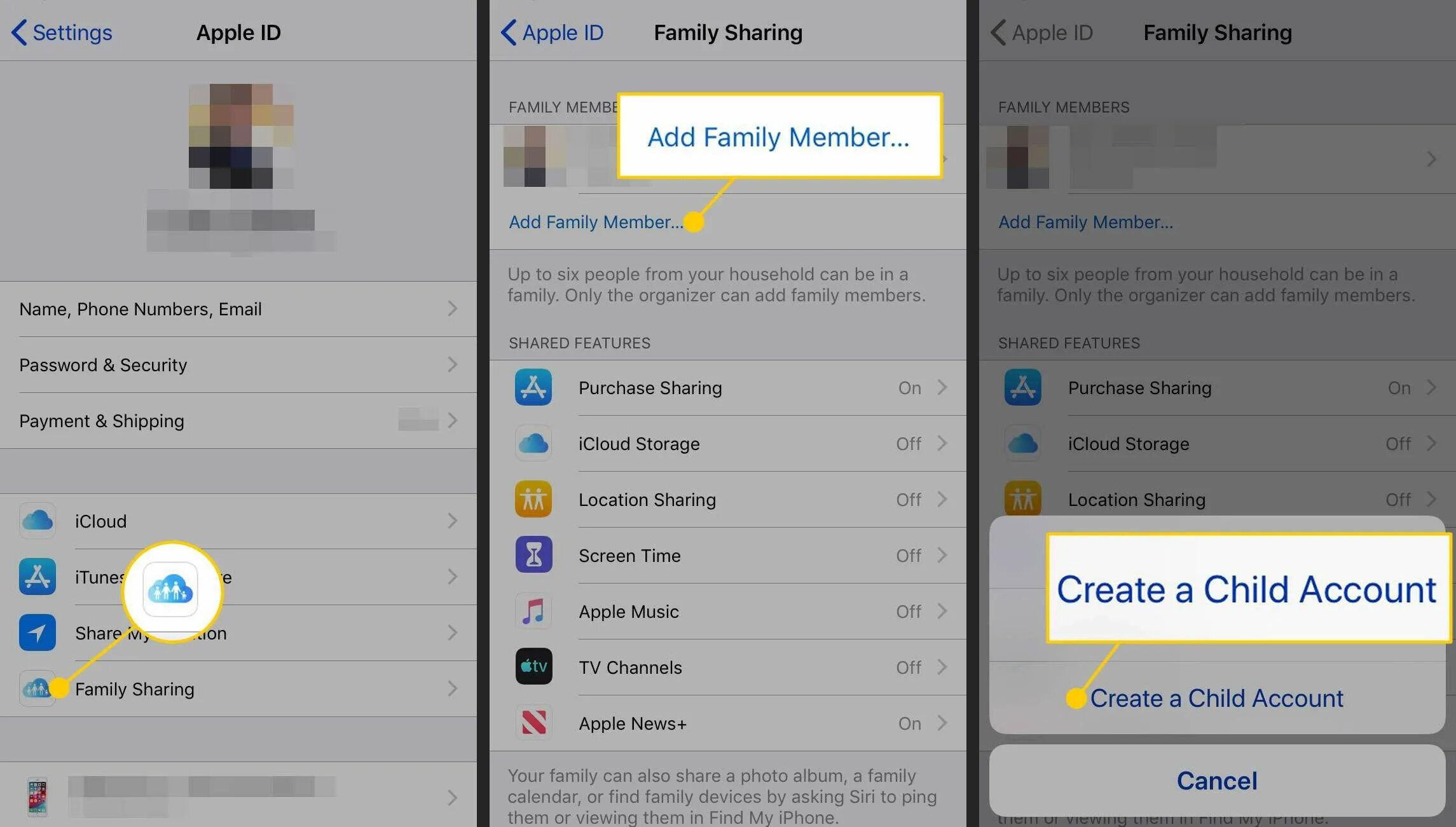
Task: Tap the Location Sharing people icon in middle panel
Action: point(533,499)
